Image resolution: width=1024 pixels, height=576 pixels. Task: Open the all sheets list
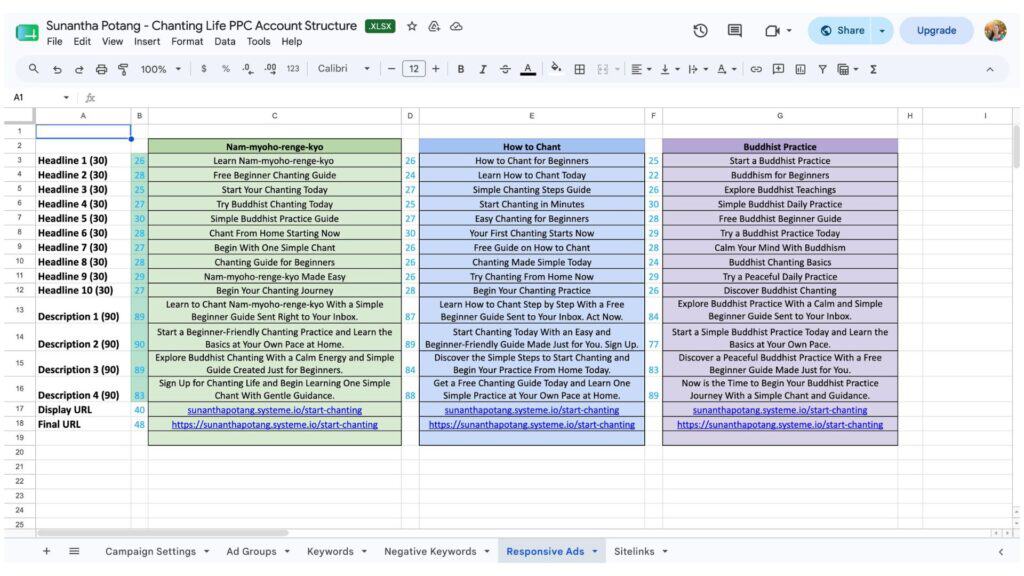[74, 551]
